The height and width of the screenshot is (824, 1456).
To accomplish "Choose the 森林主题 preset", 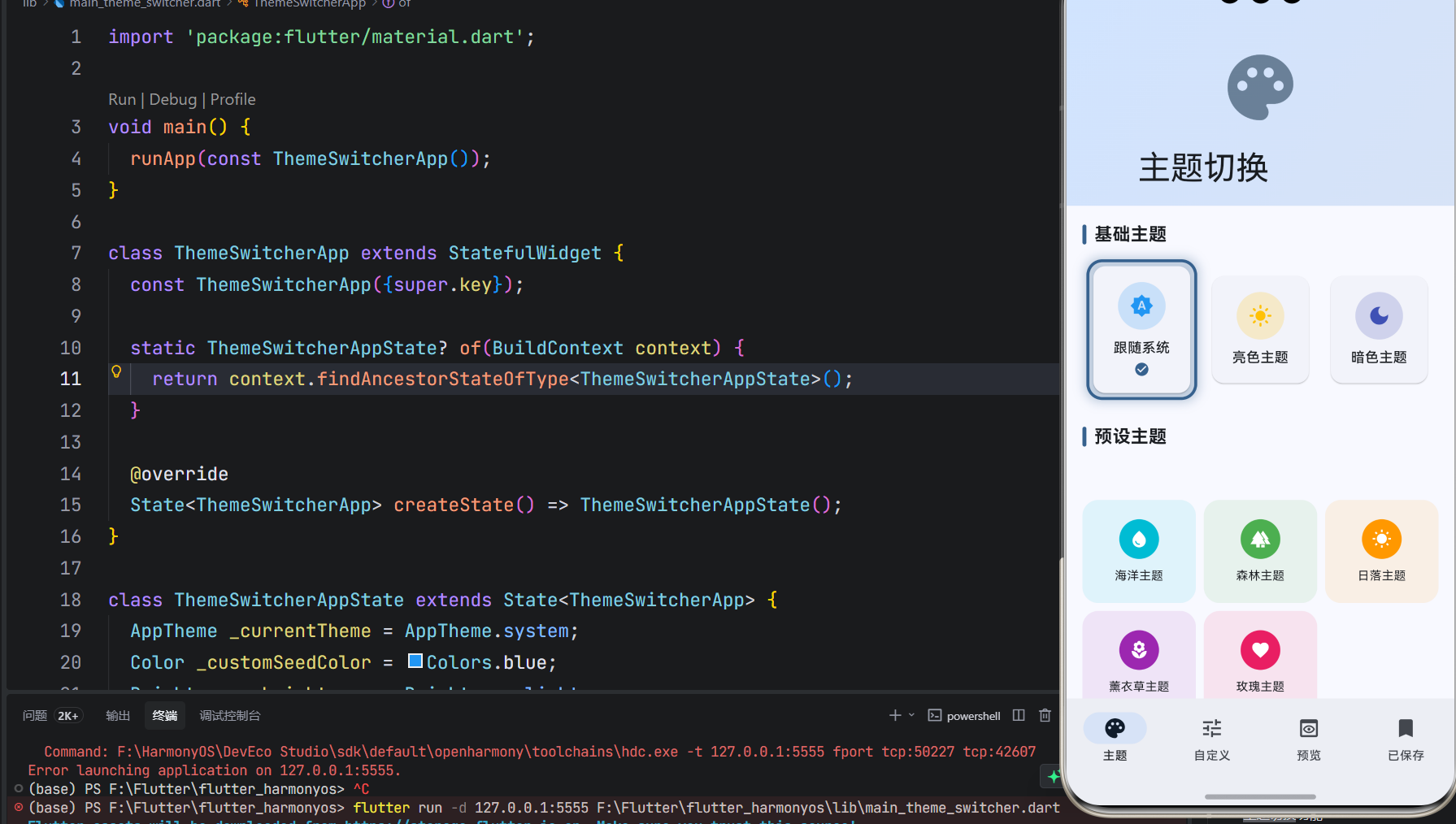I will tap(1260, 551).
